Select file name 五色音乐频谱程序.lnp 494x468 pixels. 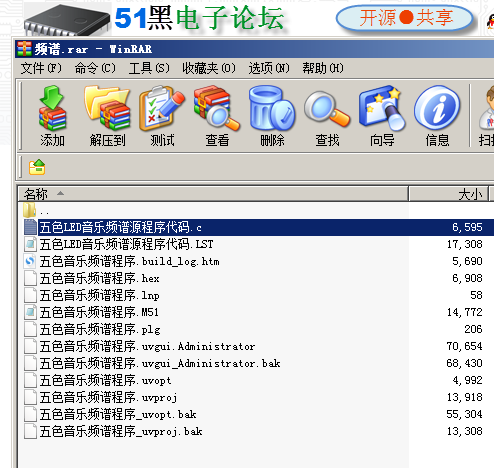(x=99, y=295)
